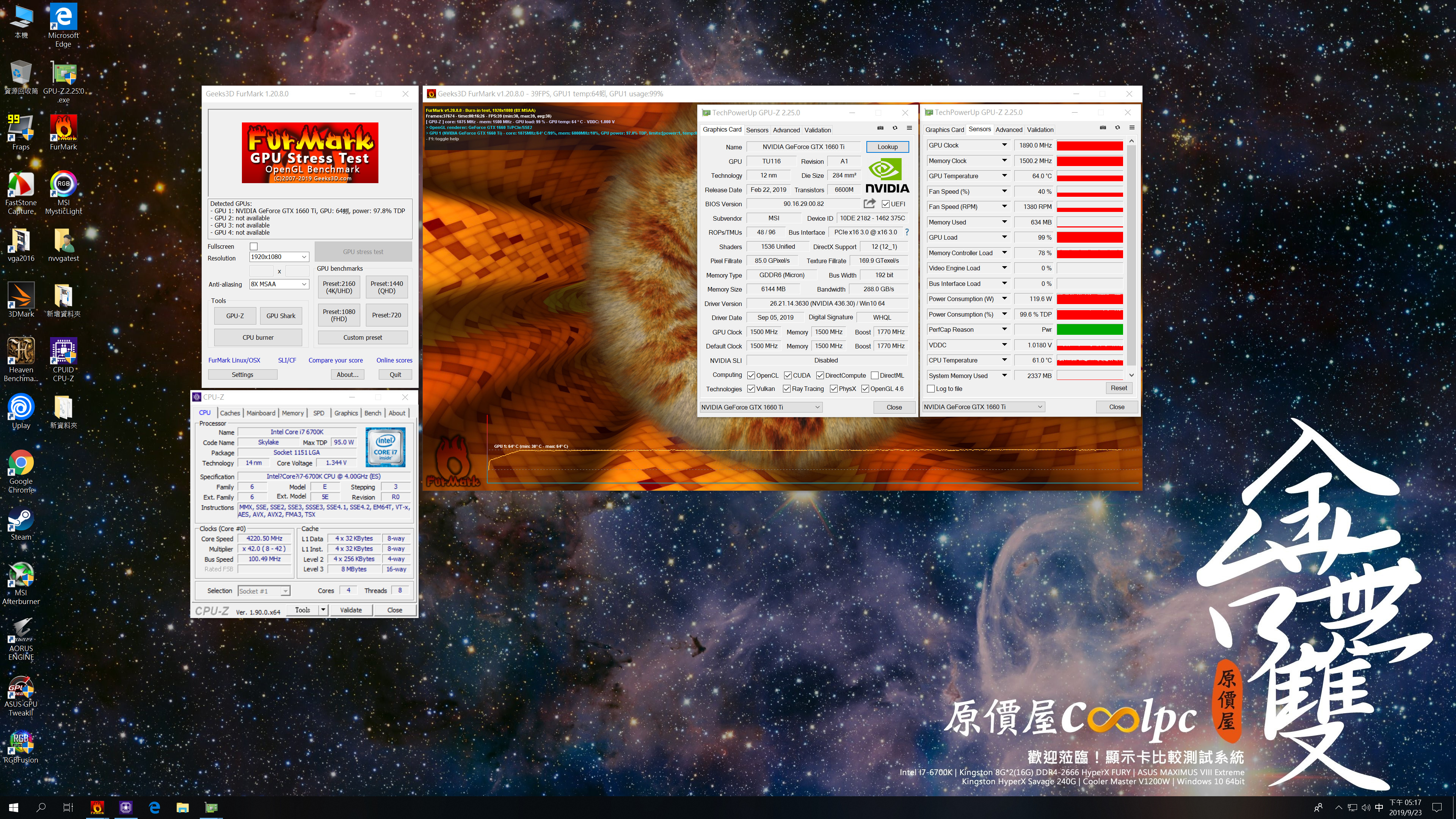The height and width of the screenshot is (819, 1456).
Task: Open RGBFusion desktop icon
Action: point(21,746)
